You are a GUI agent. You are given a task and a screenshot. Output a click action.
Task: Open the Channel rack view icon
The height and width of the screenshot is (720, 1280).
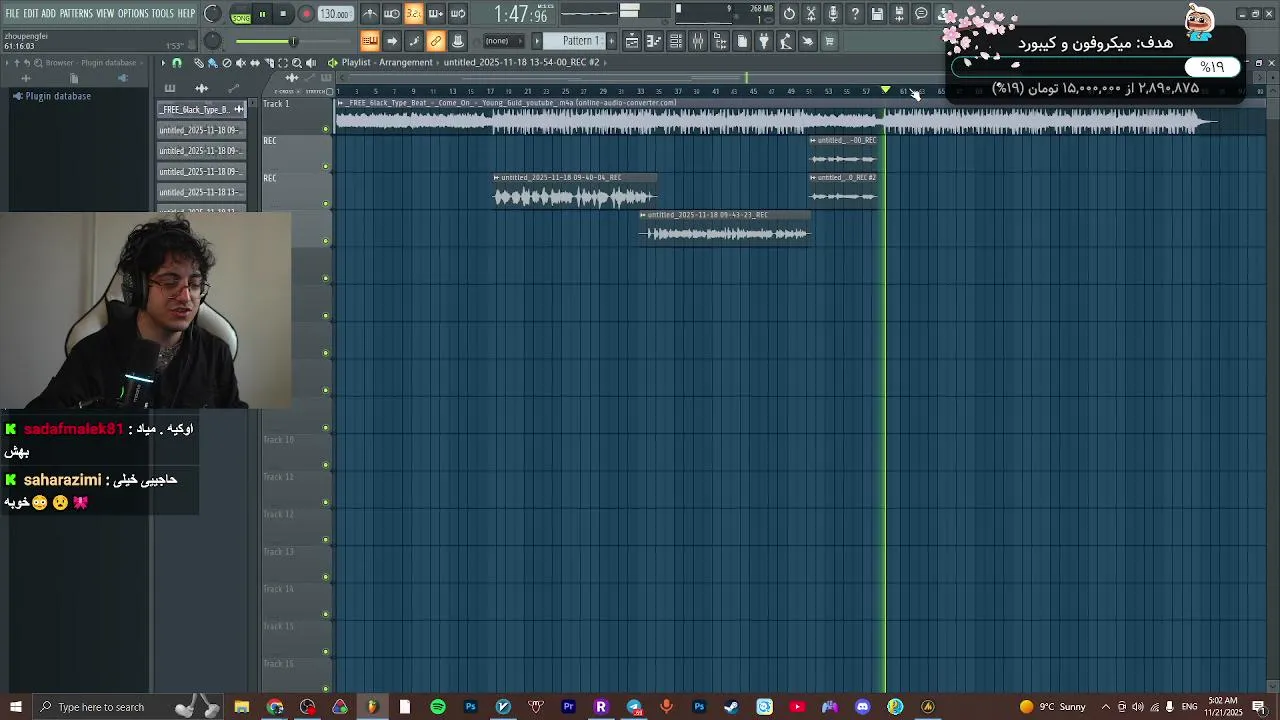click(x=676, y=41)
